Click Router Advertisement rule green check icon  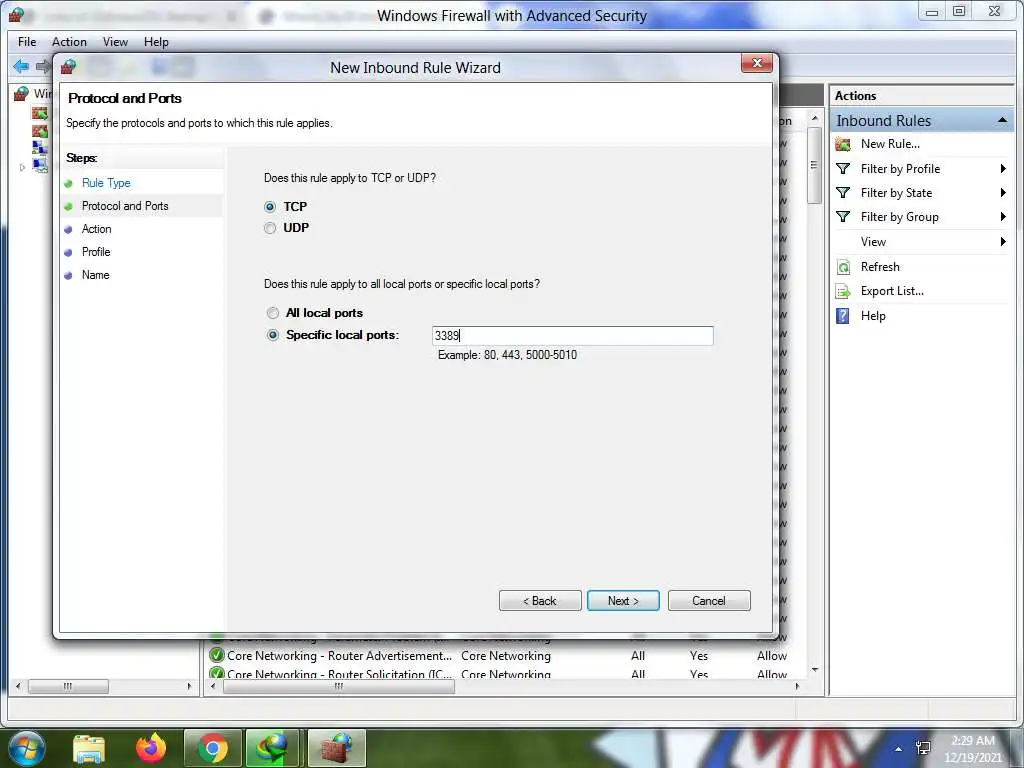coord(216,655)
